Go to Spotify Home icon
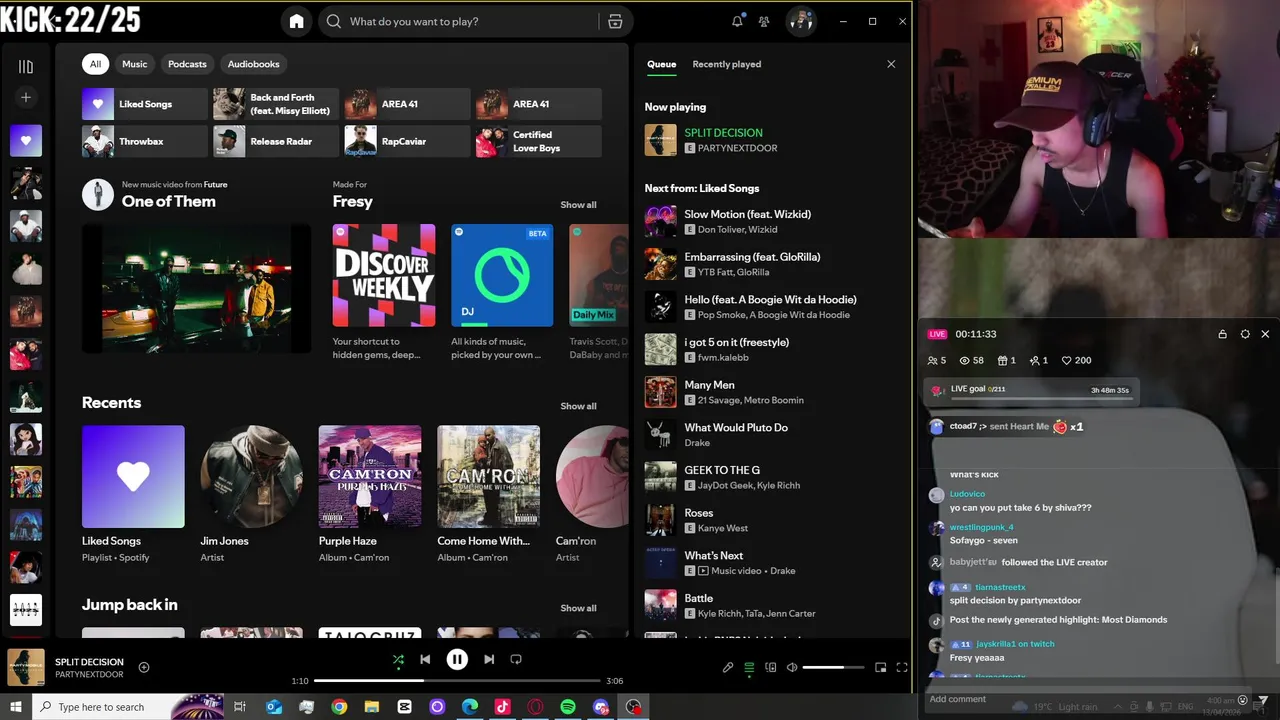This screenshot has height=720, width=1280. [296, 21]
